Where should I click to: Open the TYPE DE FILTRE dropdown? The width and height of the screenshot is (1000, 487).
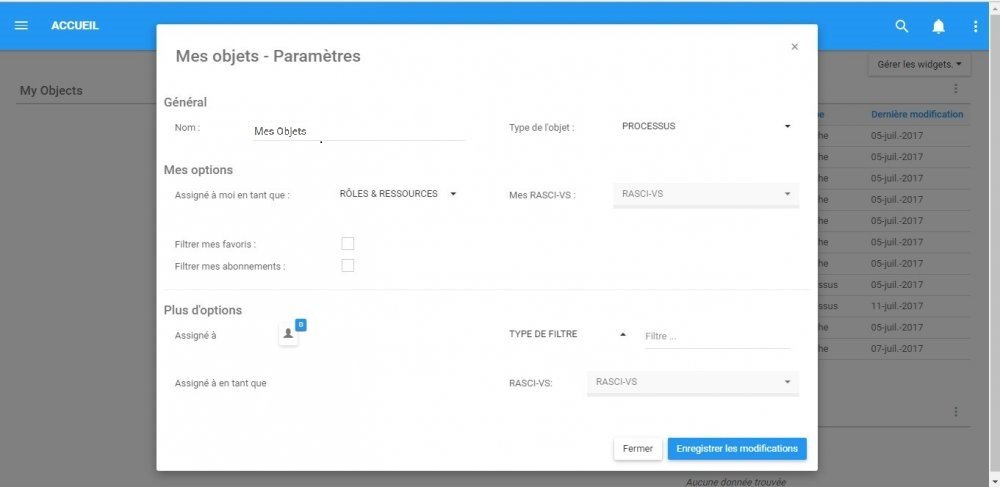point(568,334)
